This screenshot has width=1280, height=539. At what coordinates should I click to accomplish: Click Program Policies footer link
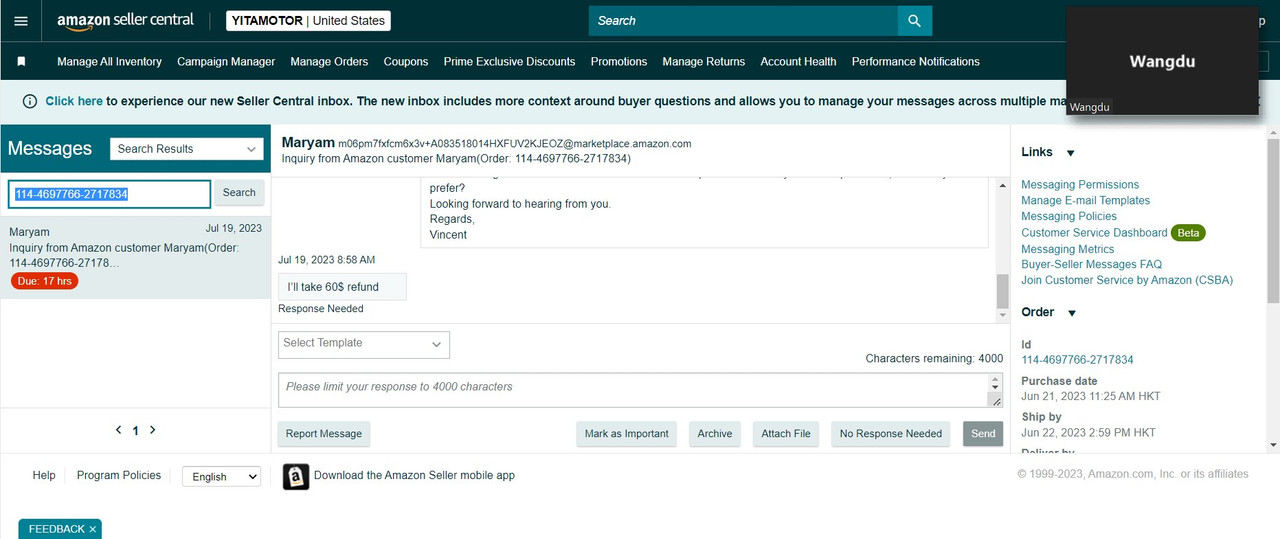pos(119,476)
